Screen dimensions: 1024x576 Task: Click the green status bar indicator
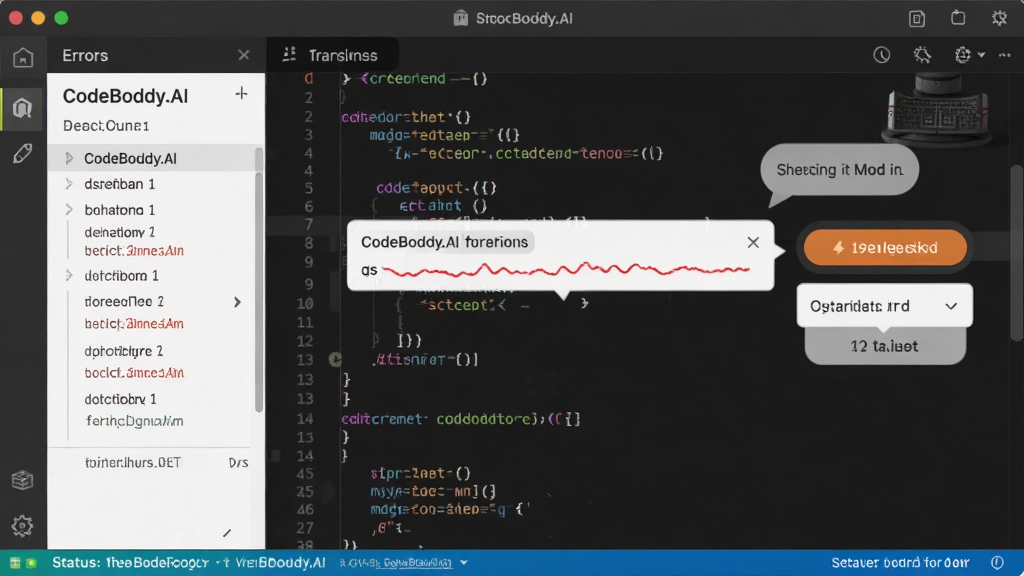[31, 563]
